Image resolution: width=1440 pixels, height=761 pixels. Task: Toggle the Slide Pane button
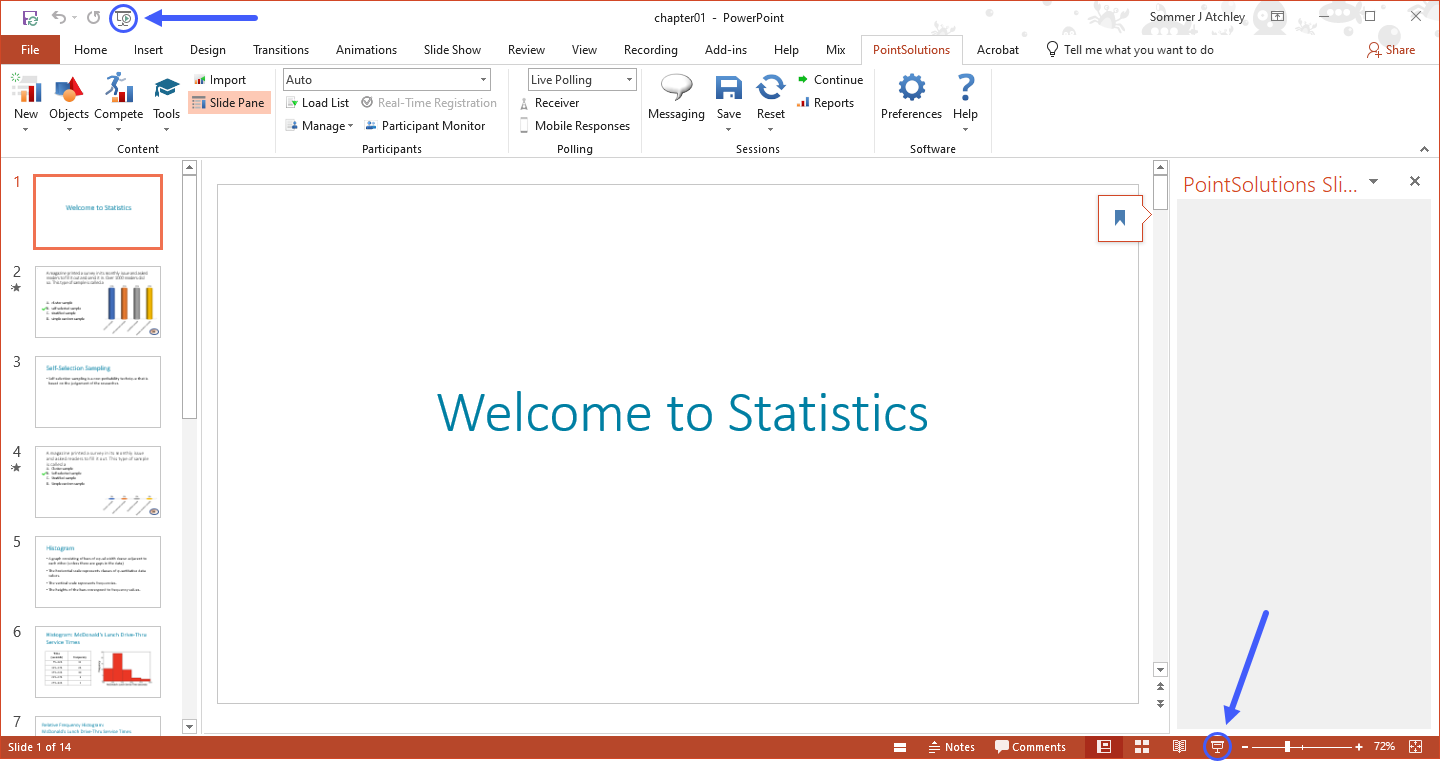tap(228, 103)
